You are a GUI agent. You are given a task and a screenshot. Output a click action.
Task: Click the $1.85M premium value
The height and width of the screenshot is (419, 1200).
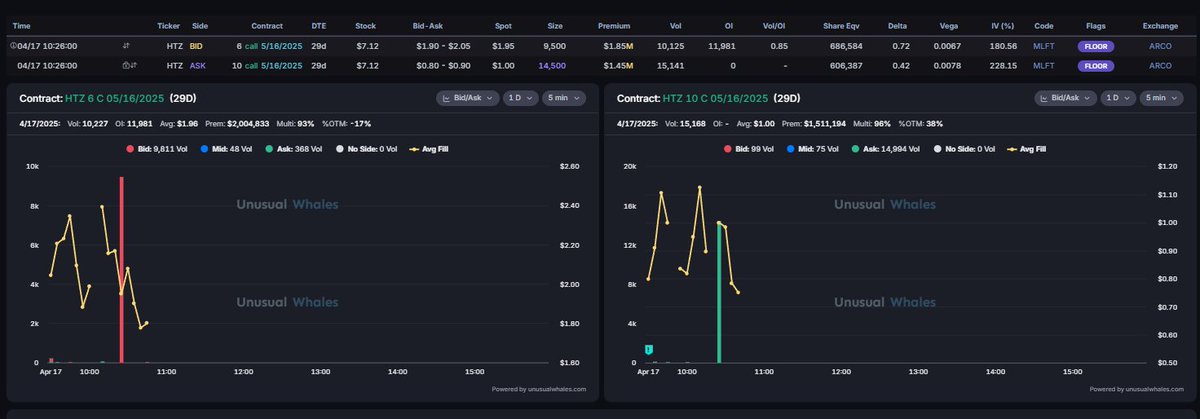point(616,46)
